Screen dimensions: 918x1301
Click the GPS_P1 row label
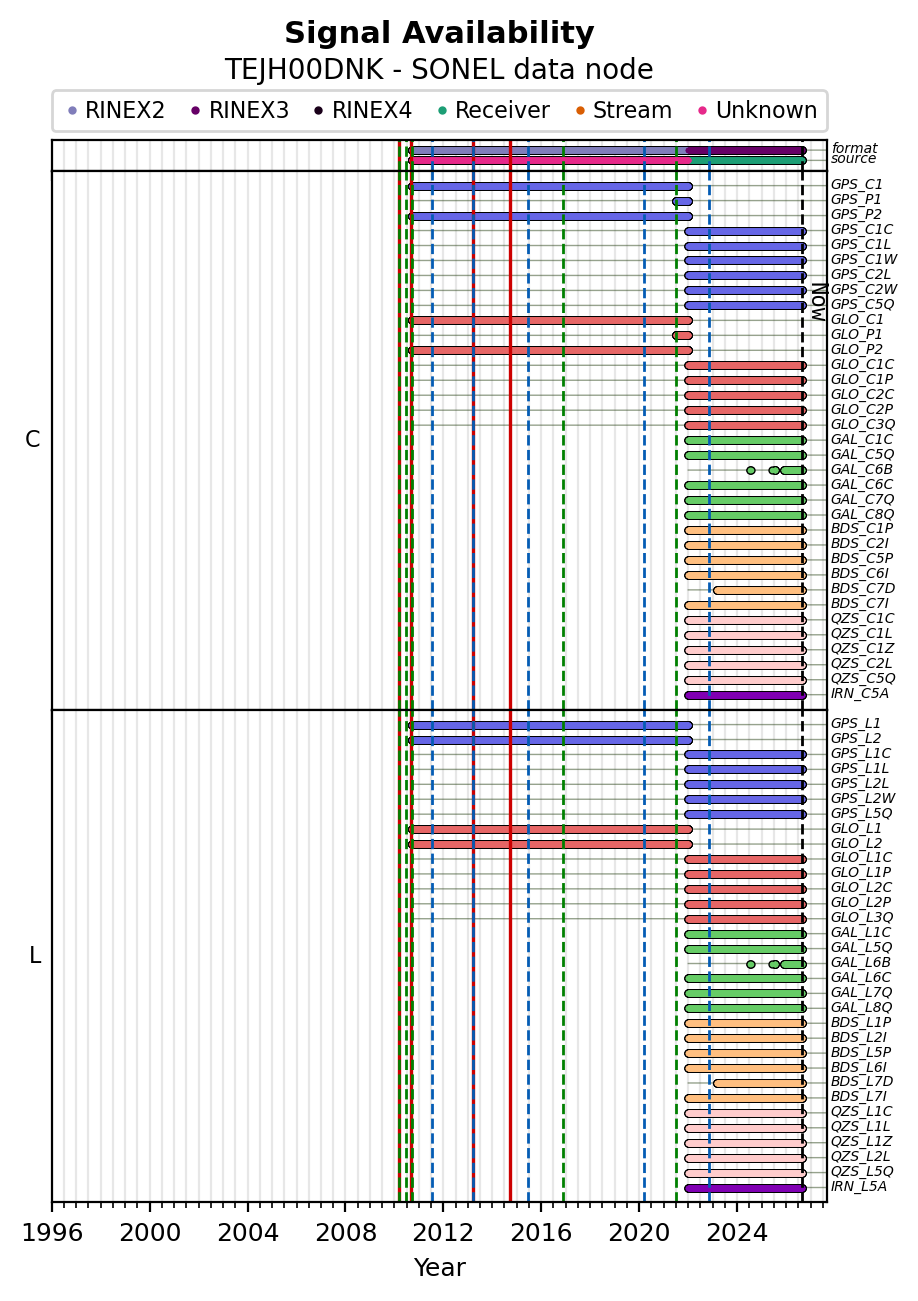point(857,200)
